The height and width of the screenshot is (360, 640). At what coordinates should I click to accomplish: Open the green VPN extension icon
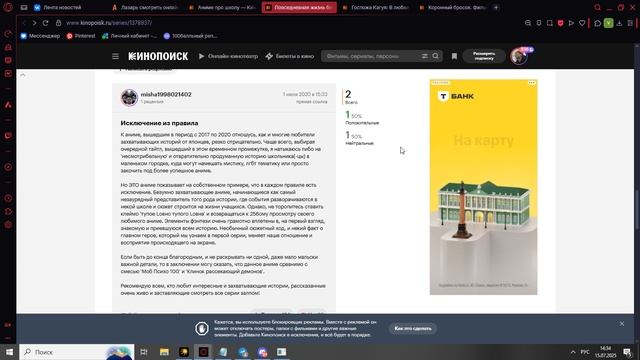click(x=608, y=23)
